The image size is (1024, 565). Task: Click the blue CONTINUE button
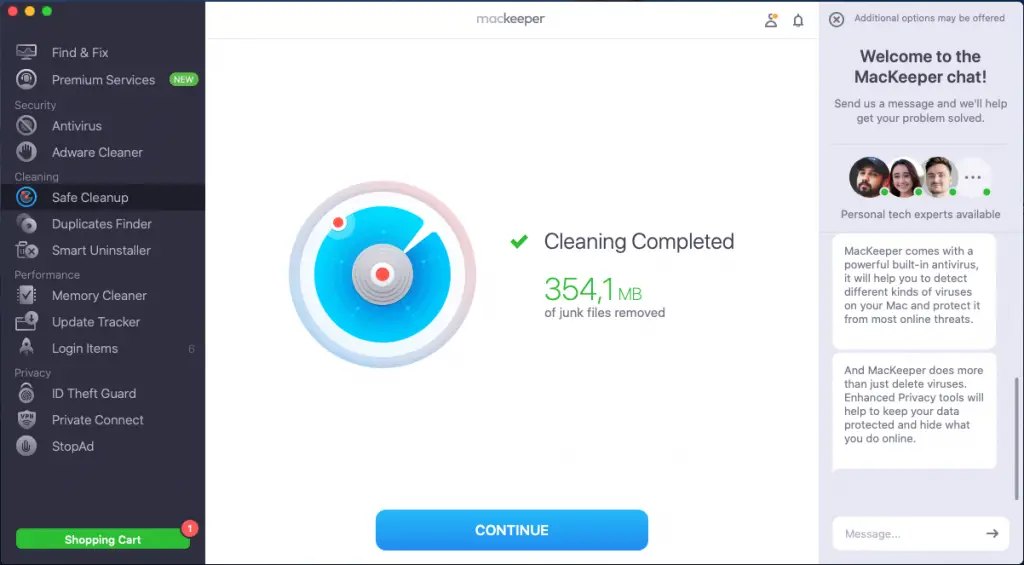click(x=511, y=530)
